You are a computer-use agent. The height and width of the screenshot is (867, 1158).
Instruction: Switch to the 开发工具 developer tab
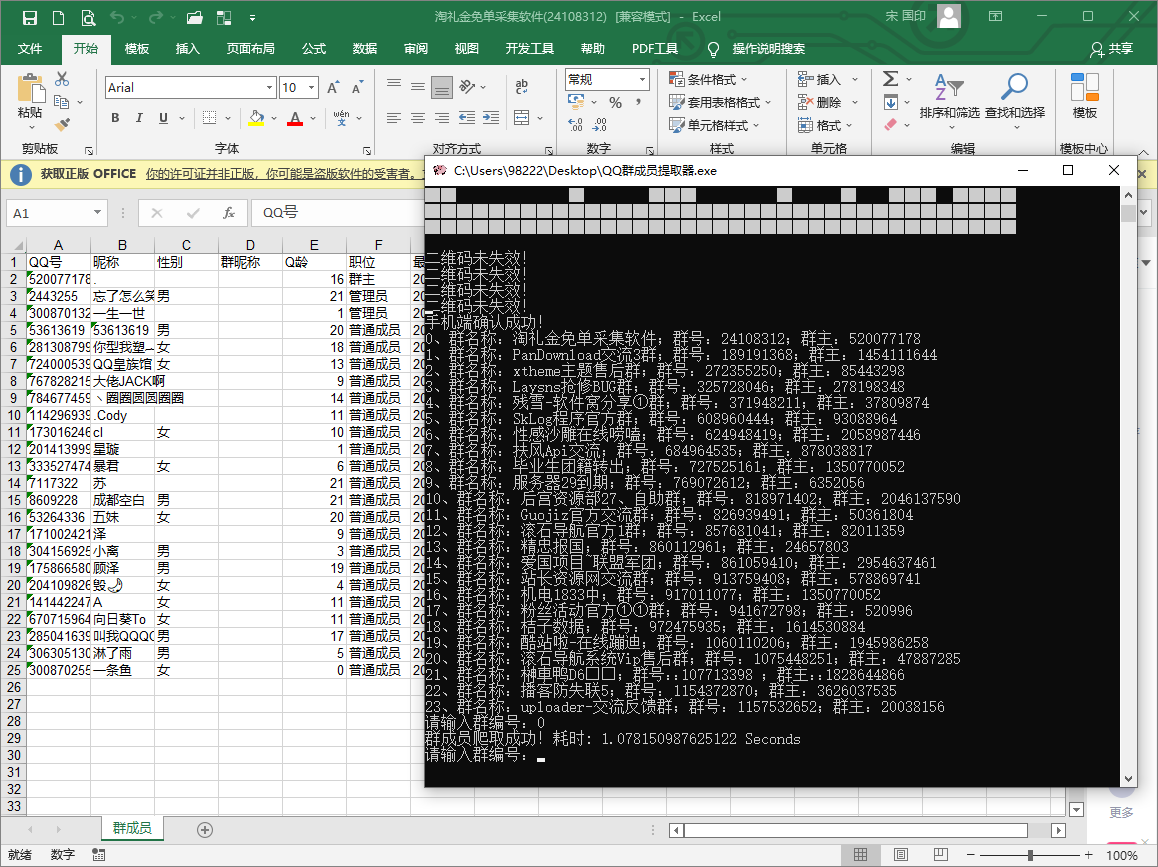[x=530, y=49]
